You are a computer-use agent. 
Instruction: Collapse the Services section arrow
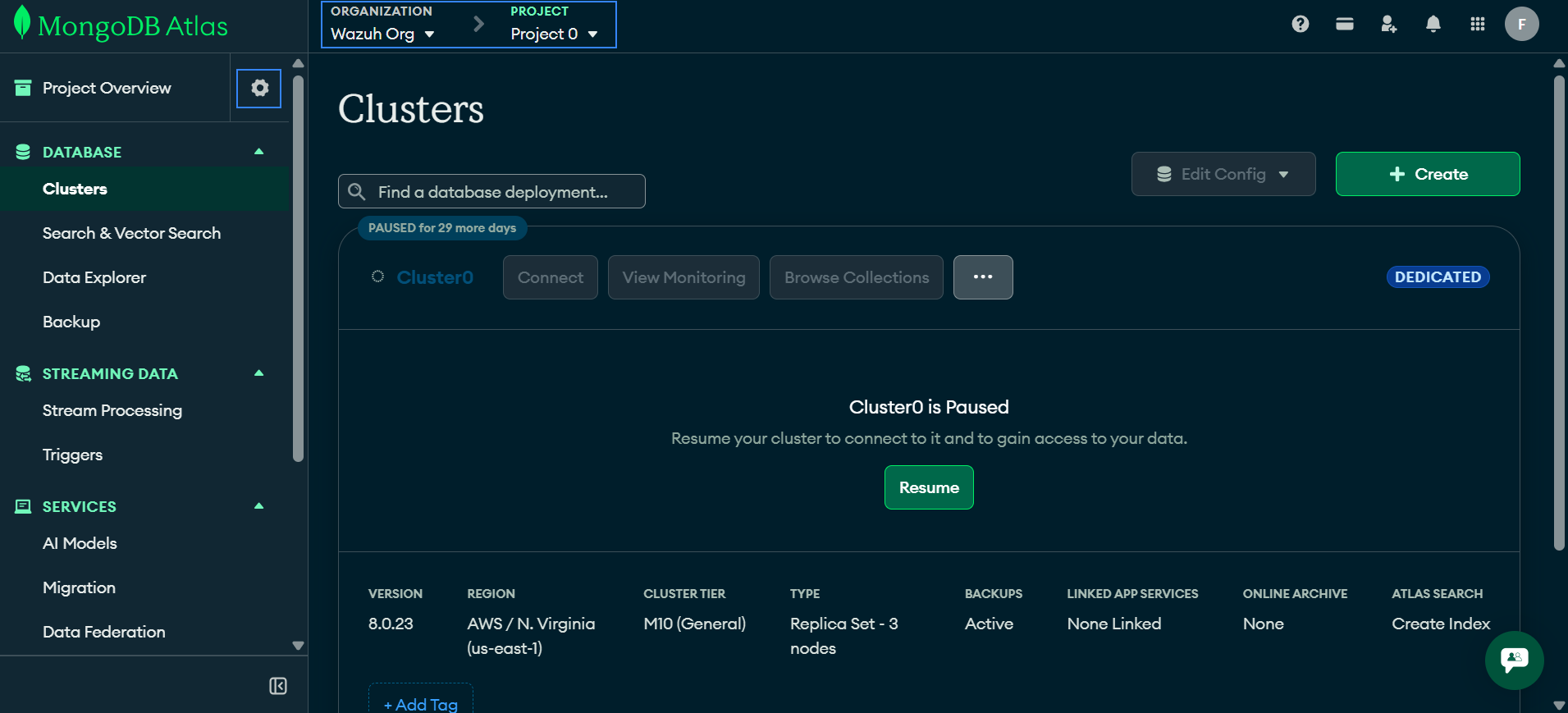click(259, 506)
